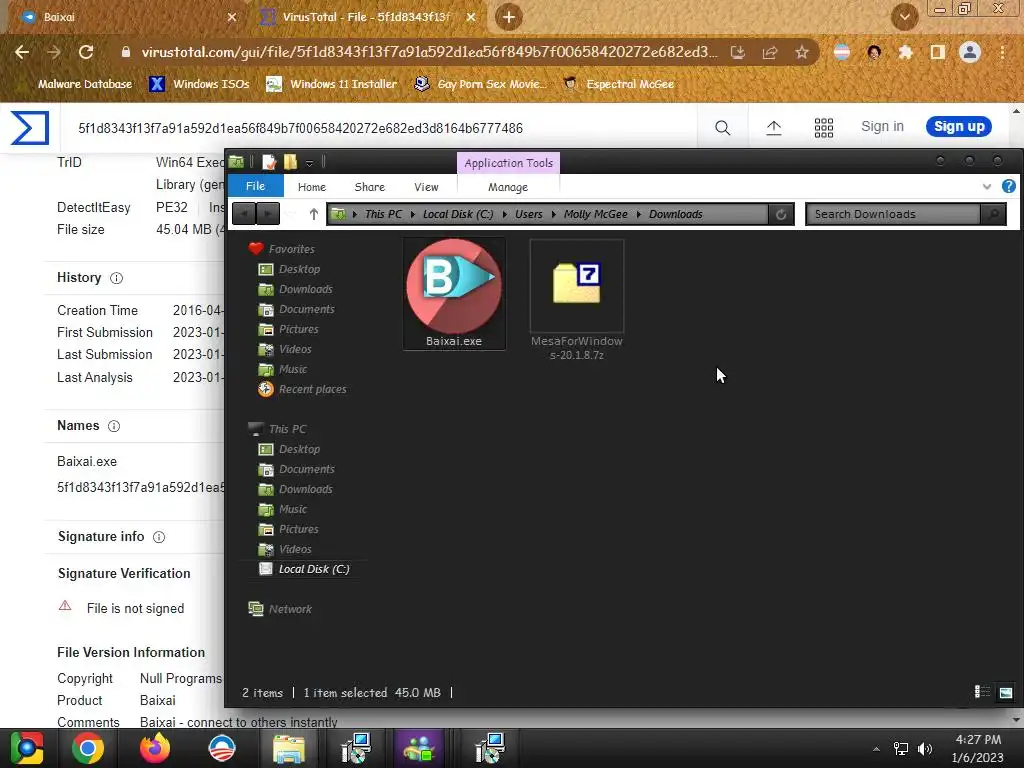Expand the Explorer ribbon chevron

[x=986, y=187]
